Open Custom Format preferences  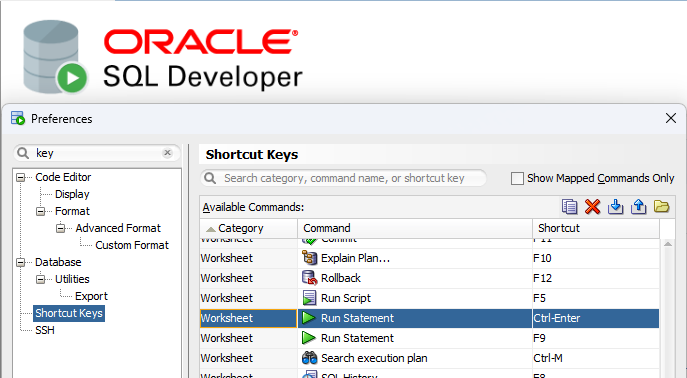132,245
